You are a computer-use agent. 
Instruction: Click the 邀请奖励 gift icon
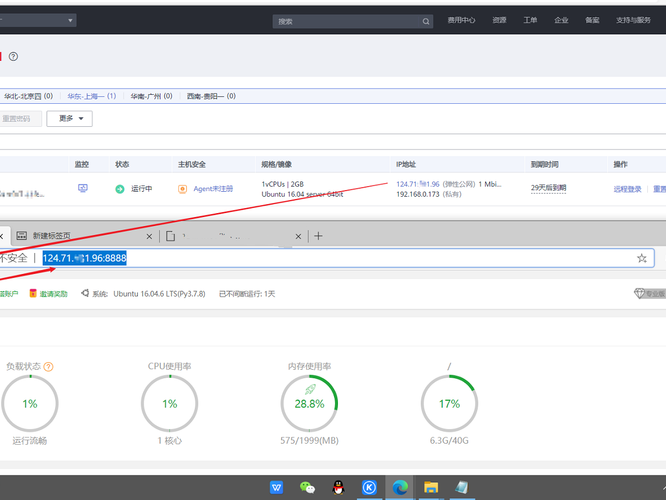point(33,294)
